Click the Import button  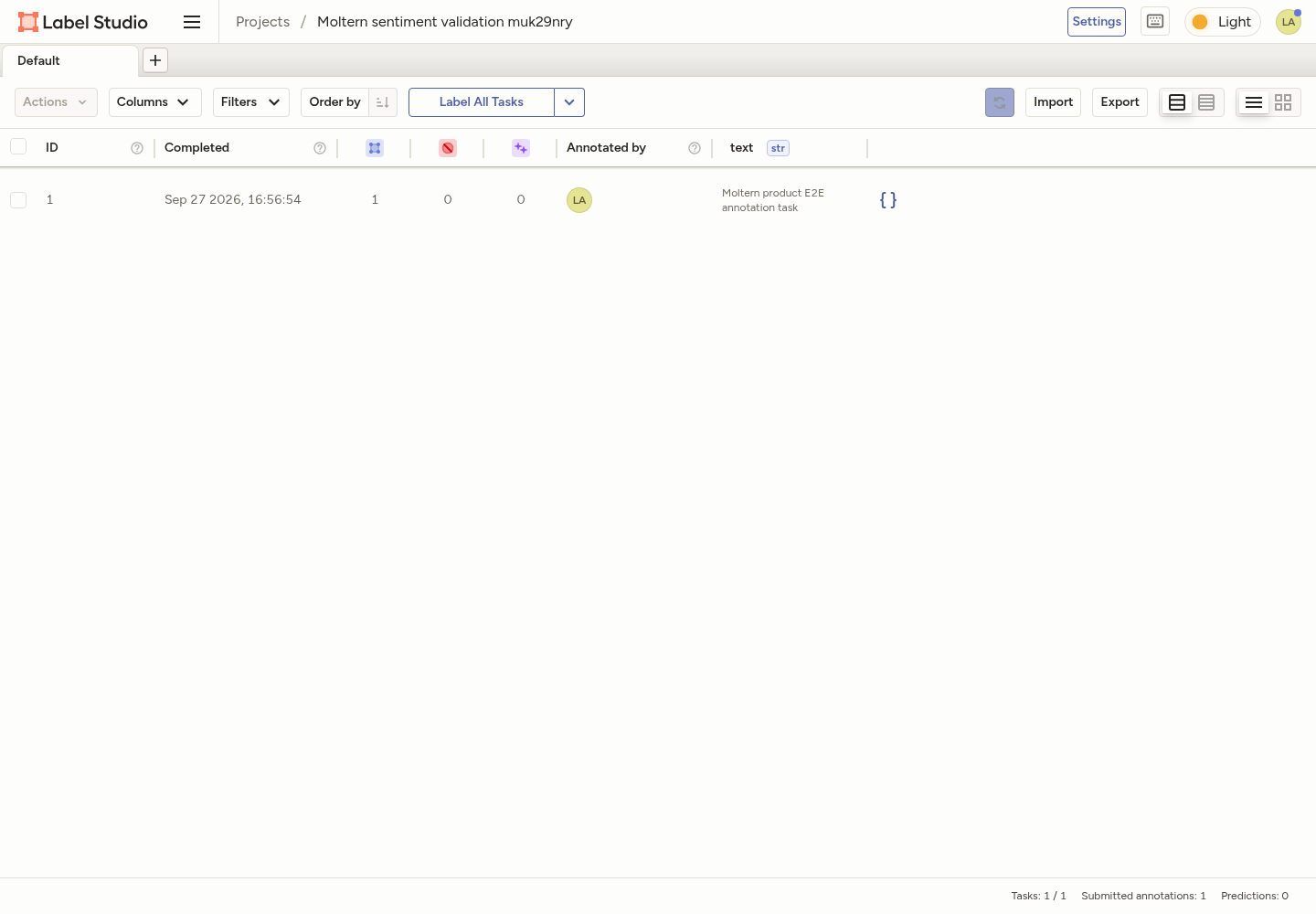tap(1054, 102)
